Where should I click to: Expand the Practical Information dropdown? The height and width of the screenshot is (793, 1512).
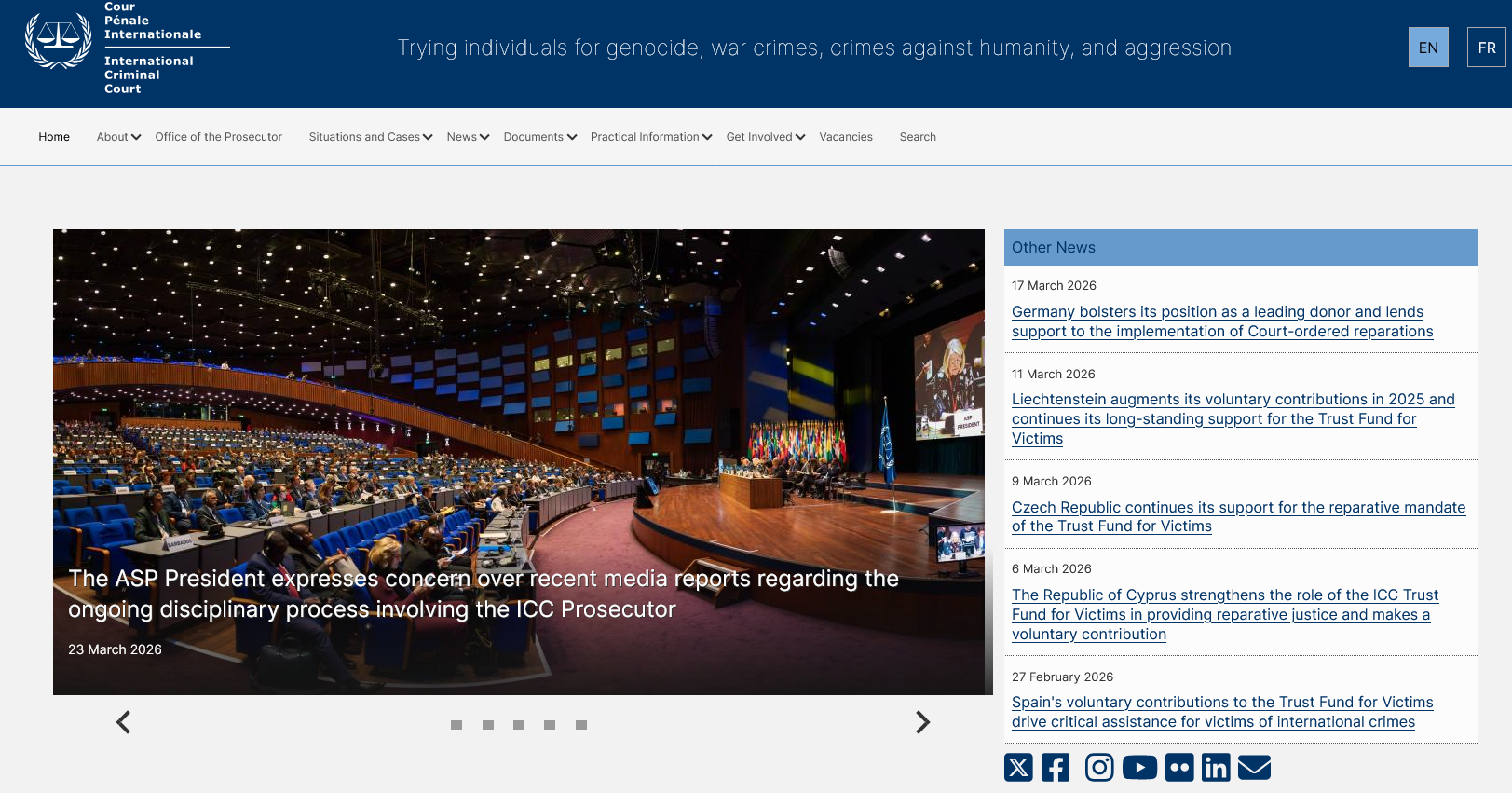tap(650, 137)
